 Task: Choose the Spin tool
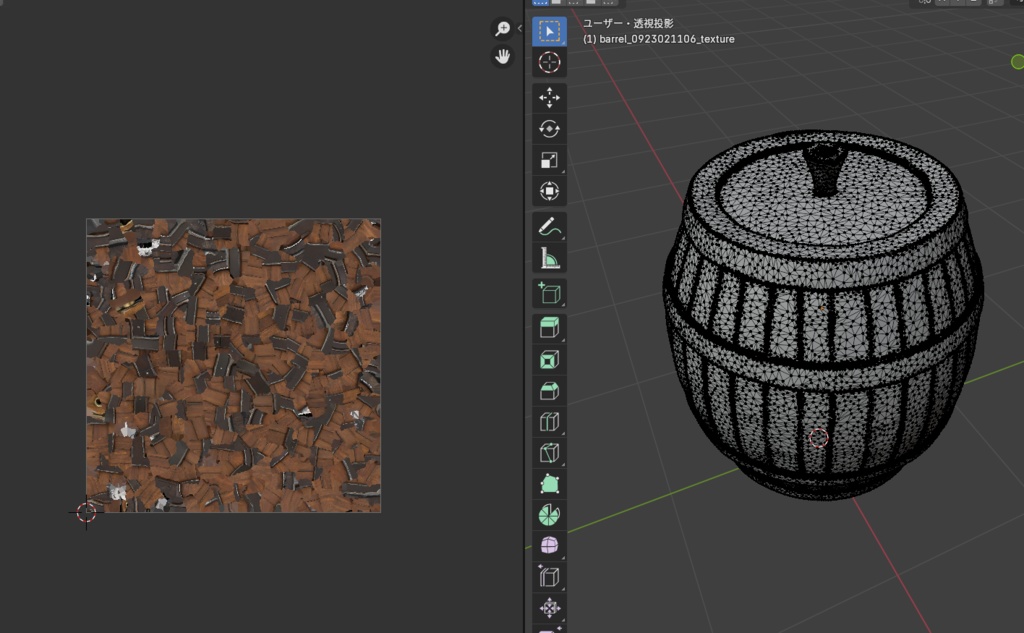click(549, 515)
